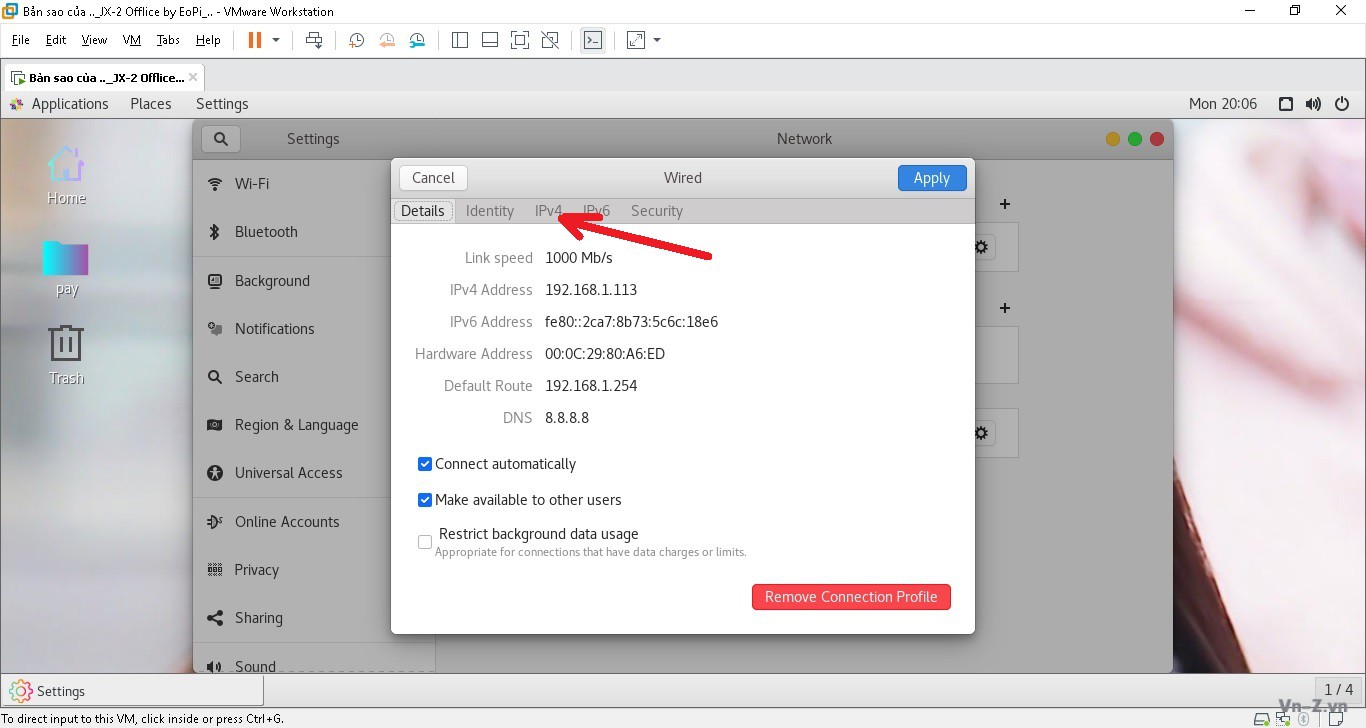This screenshot has height=728, width=1366.
Task: Cancel the Wired dialog
Action: pos(433,178)
